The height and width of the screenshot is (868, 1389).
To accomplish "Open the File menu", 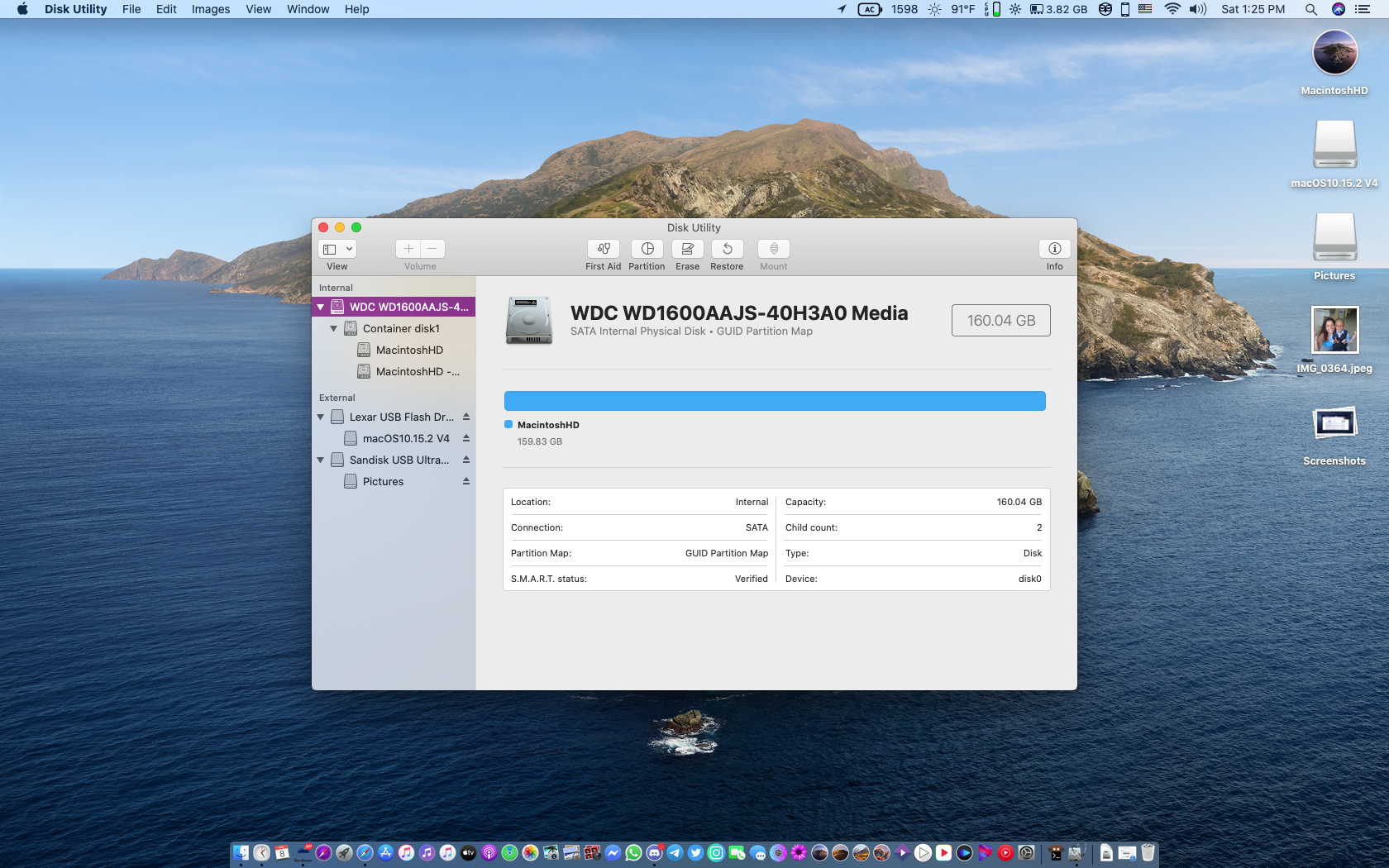I will 131,9.
